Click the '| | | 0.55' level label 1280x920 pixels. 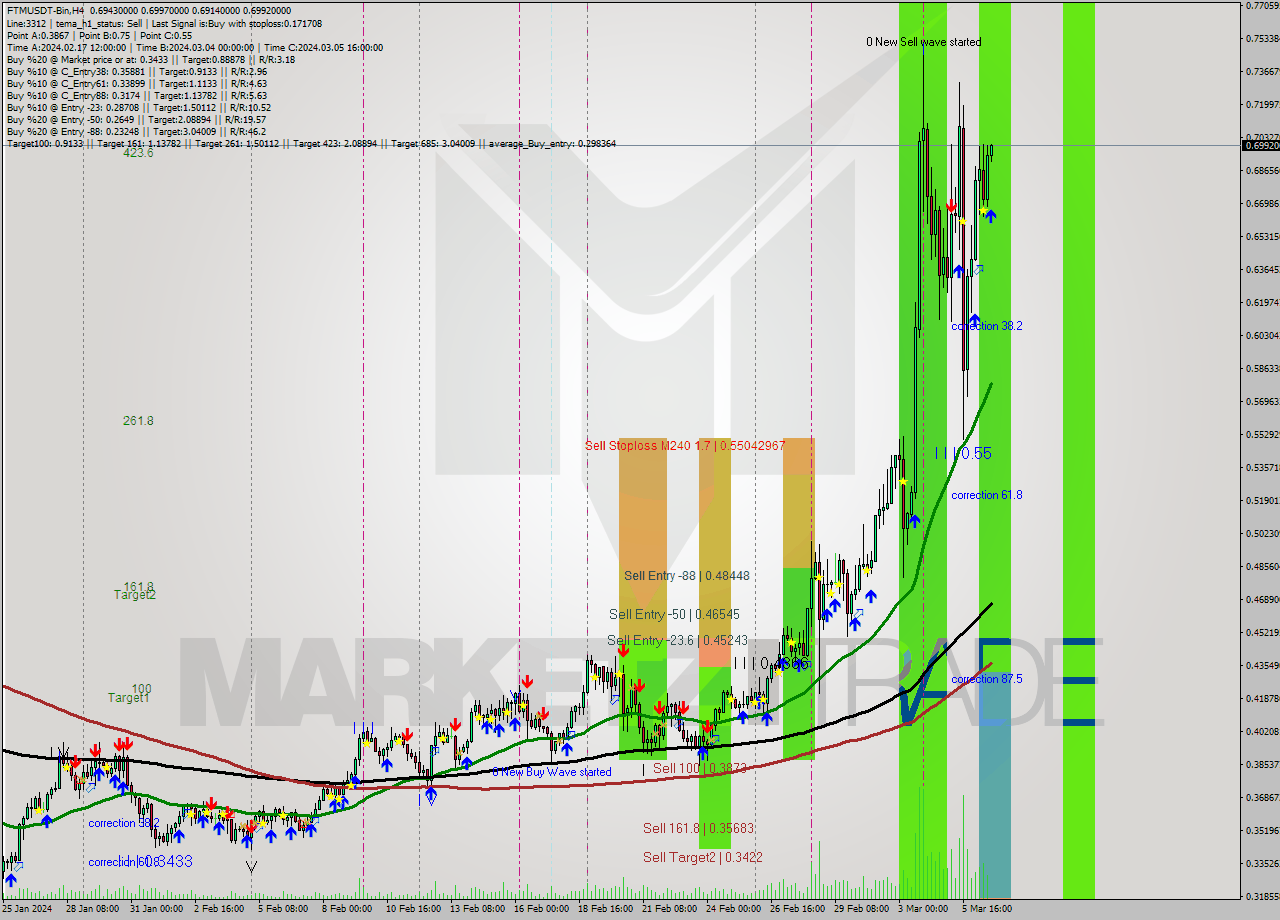(963, 453)
